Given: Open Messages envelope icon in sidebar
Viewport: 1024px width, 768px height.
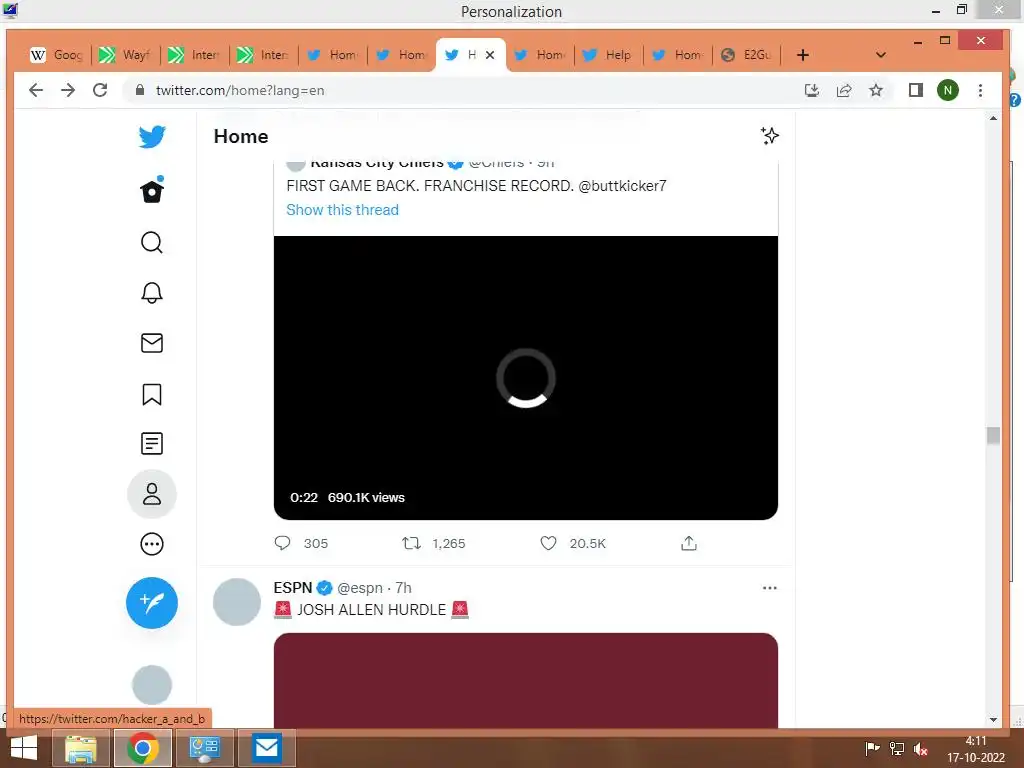Looking at the screenshot, I should coord(152,343).
